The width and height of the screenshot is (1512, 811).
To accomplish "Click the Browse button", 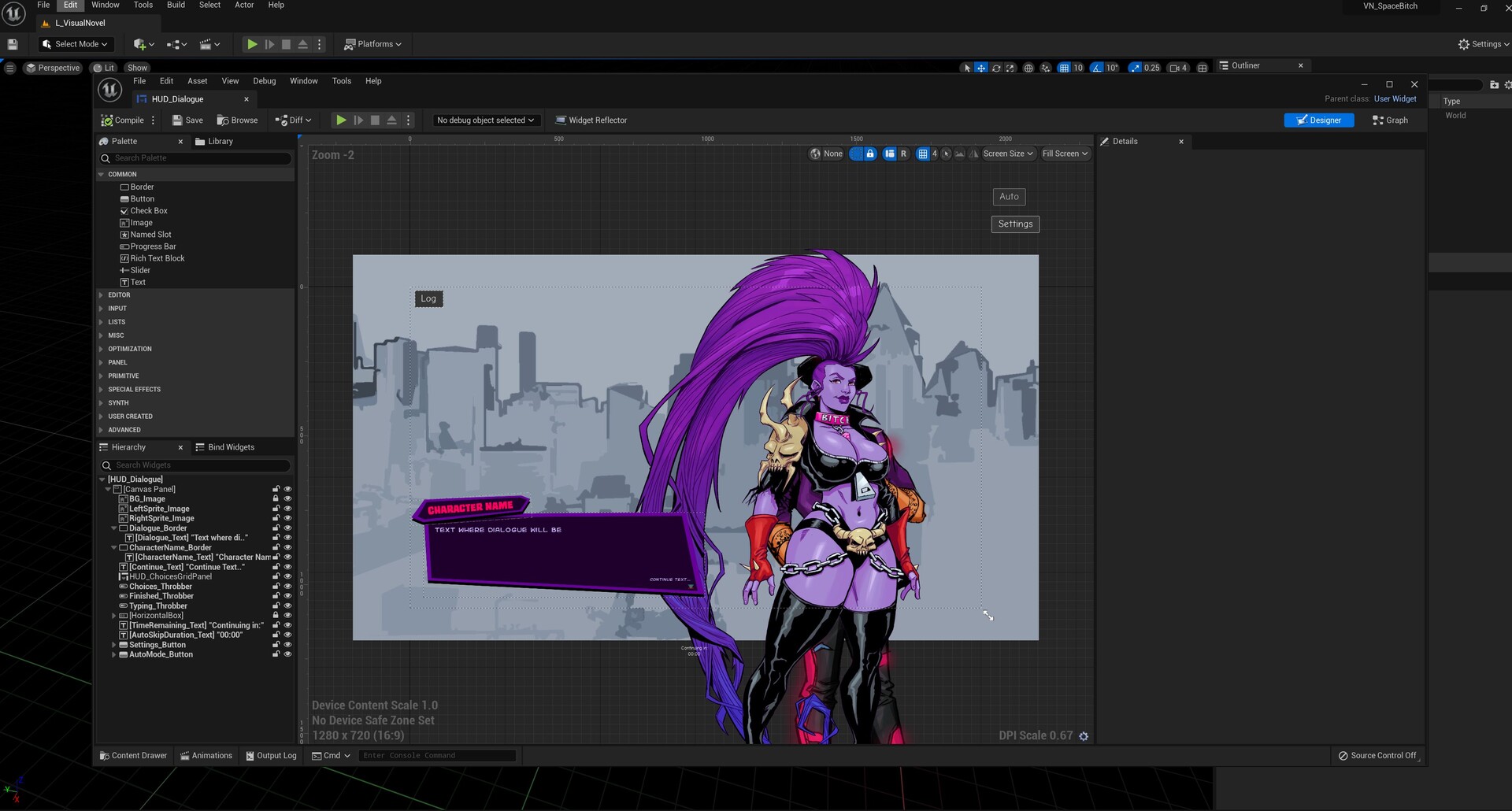I will (237, 120).
